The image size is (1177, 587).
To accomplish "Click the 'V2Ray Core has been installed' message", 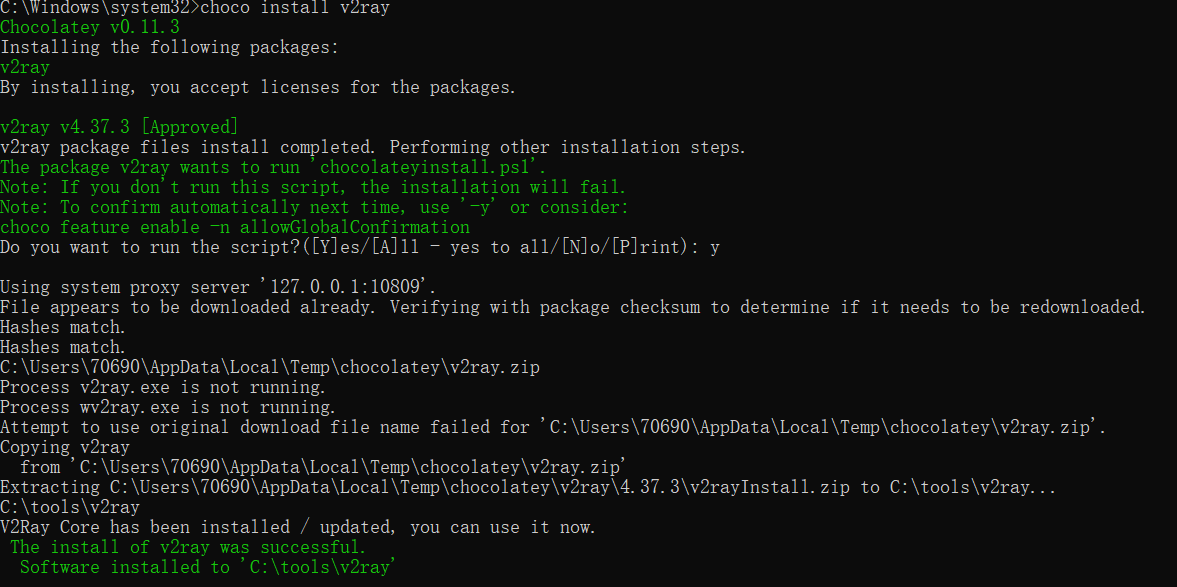I will point(298,528).
